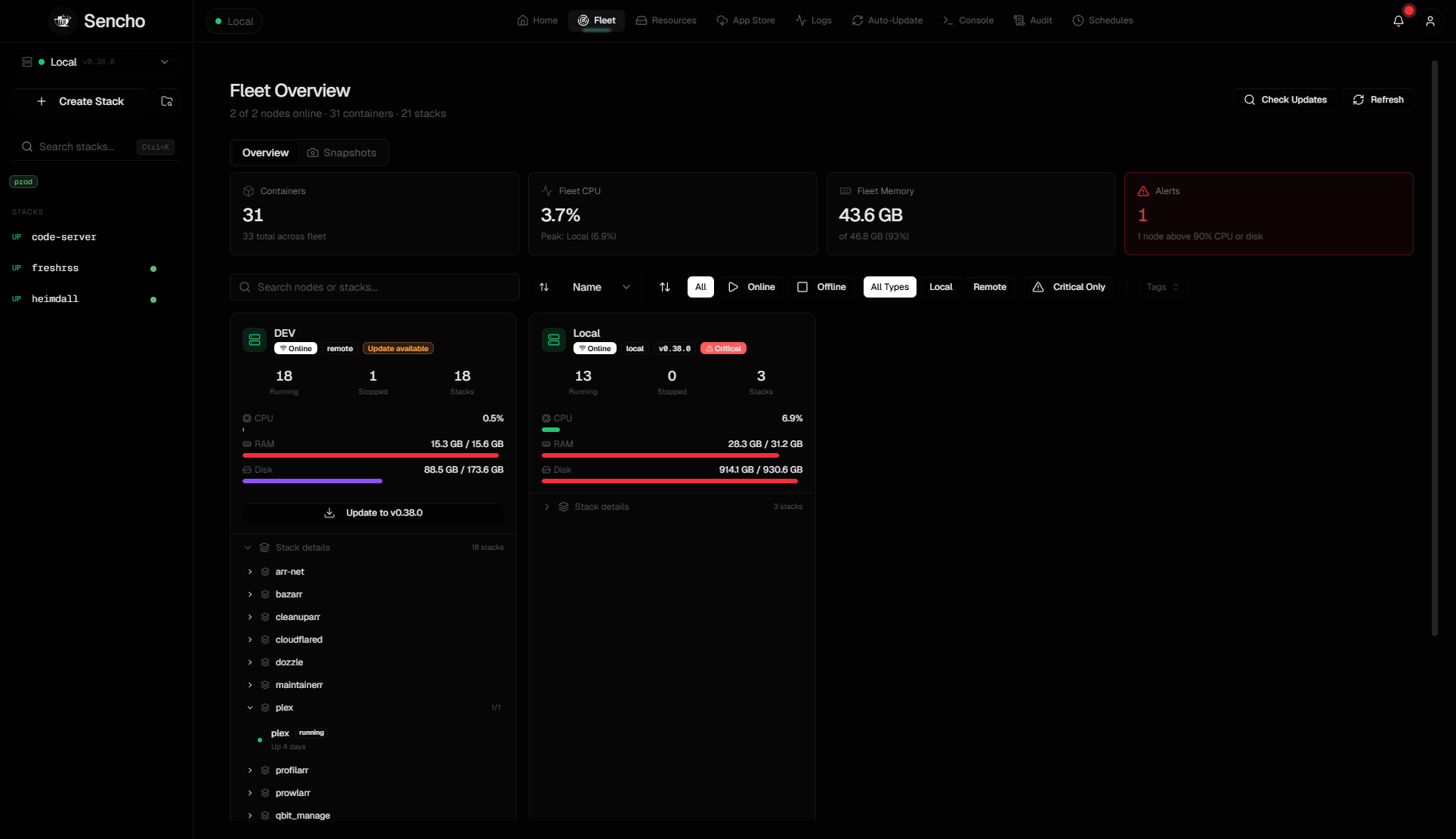Collapse DEV node Stack details
The image size is (1456, 839).
pyautogui.click(x=374, y=548)
